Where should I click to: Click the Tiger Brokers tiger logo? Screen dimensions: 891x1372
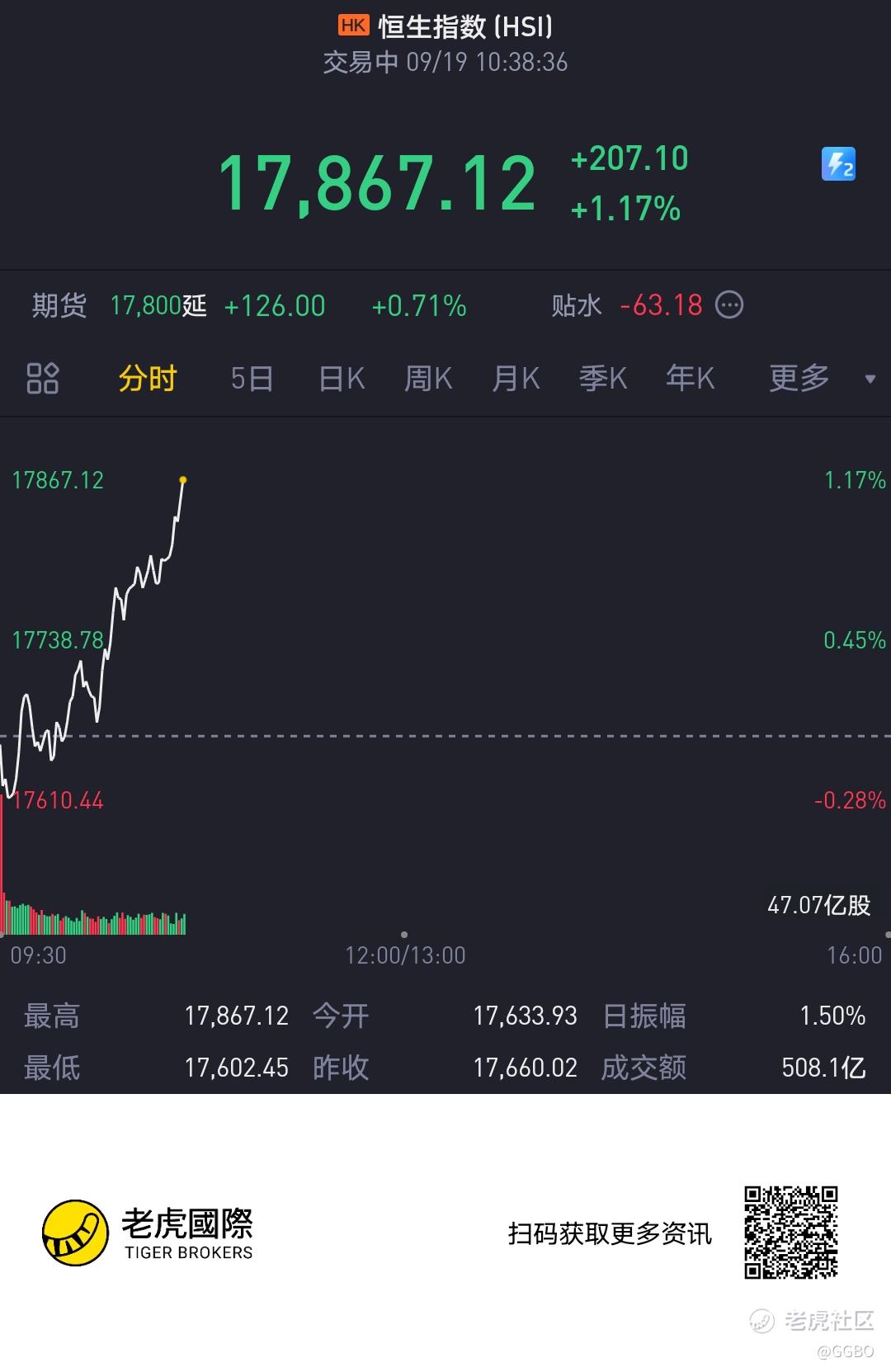[75, 1233]
